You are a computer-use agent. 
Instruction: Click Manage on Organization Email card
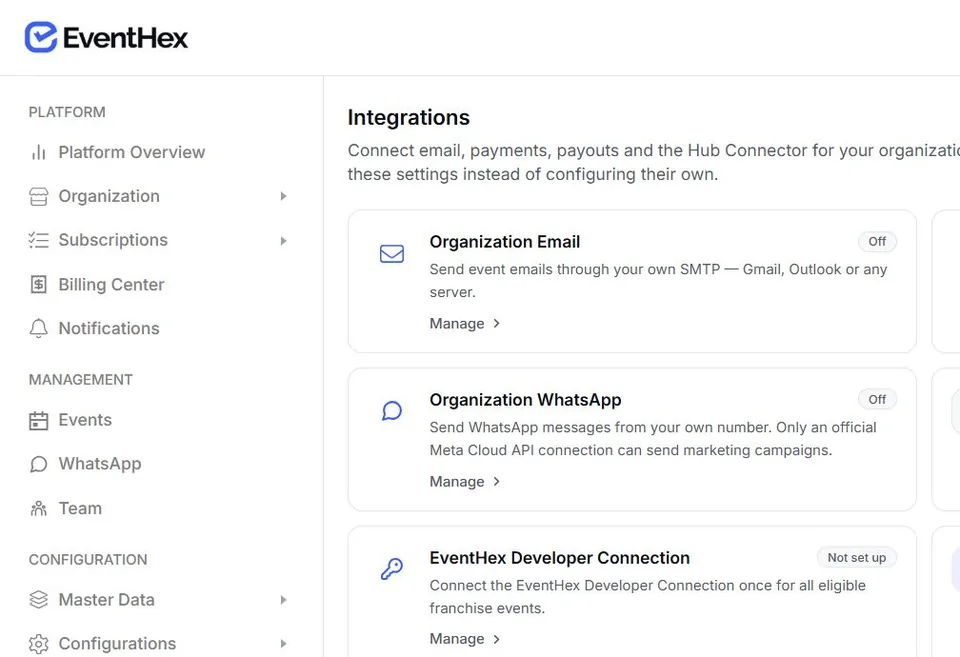pos(457,323)
